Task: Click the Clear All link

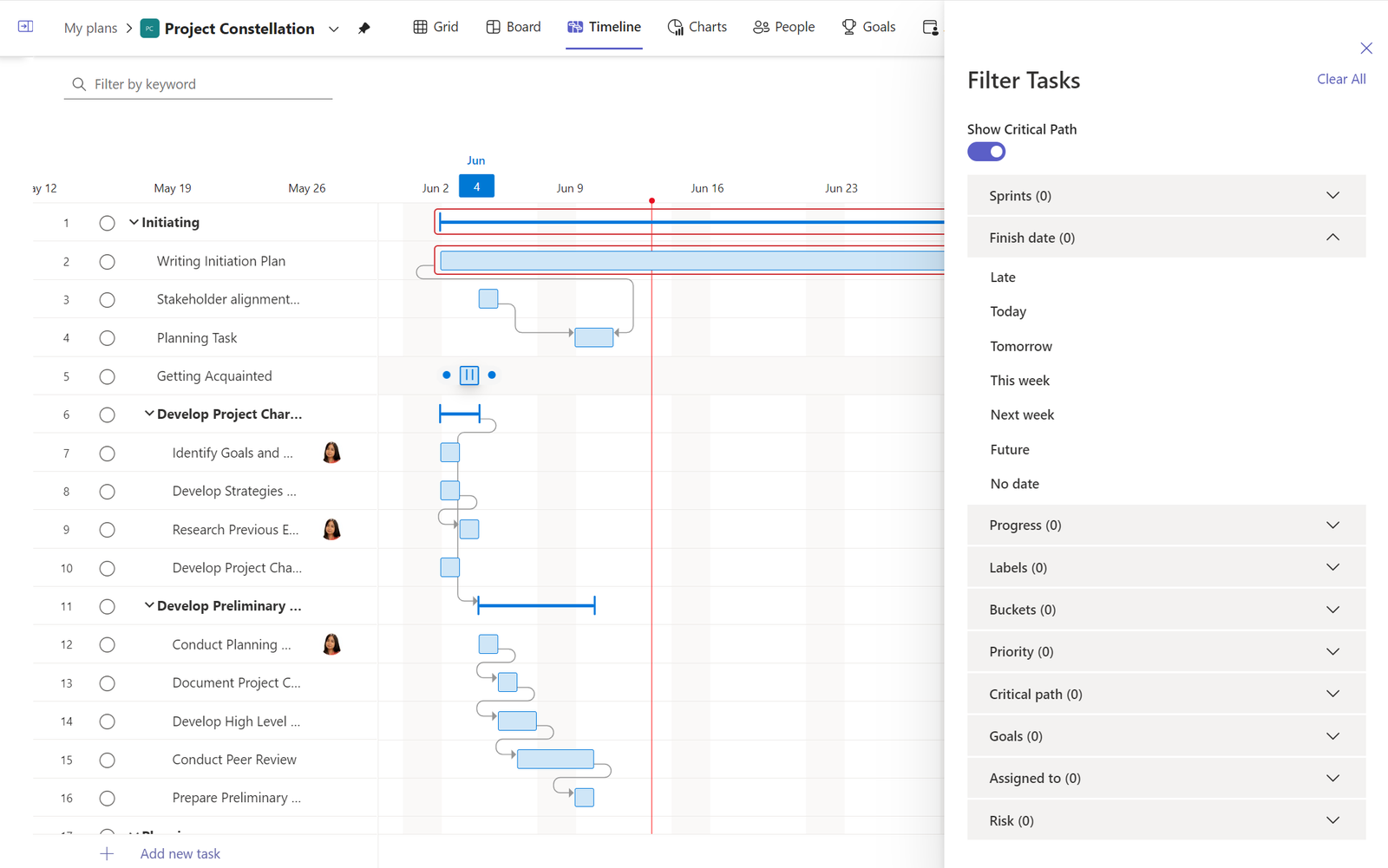Action: (x=1341, y=79)
